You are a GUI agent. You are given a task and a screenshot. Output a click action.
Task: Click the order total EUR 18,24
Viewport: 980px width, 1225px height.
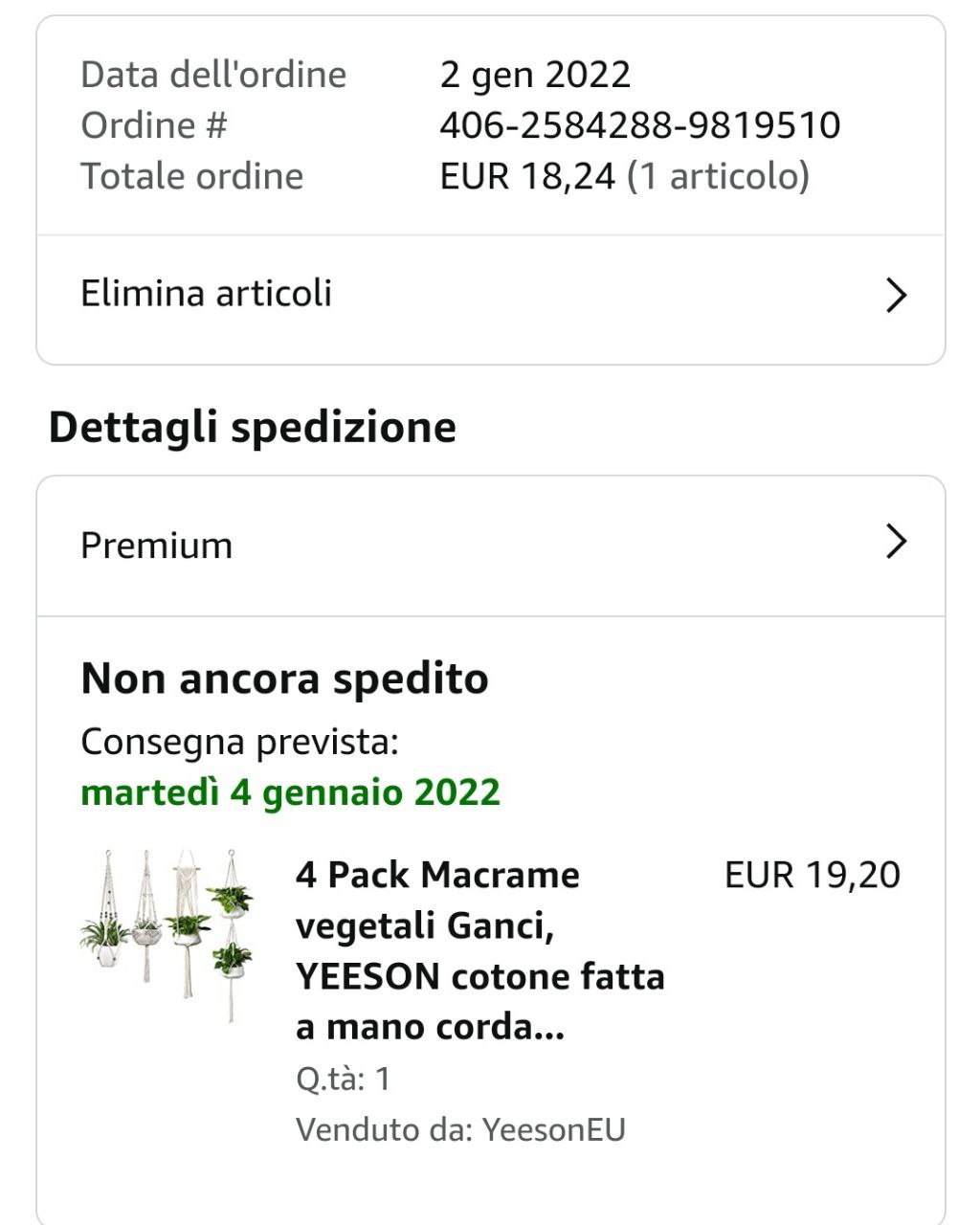[x=526, y=176]
